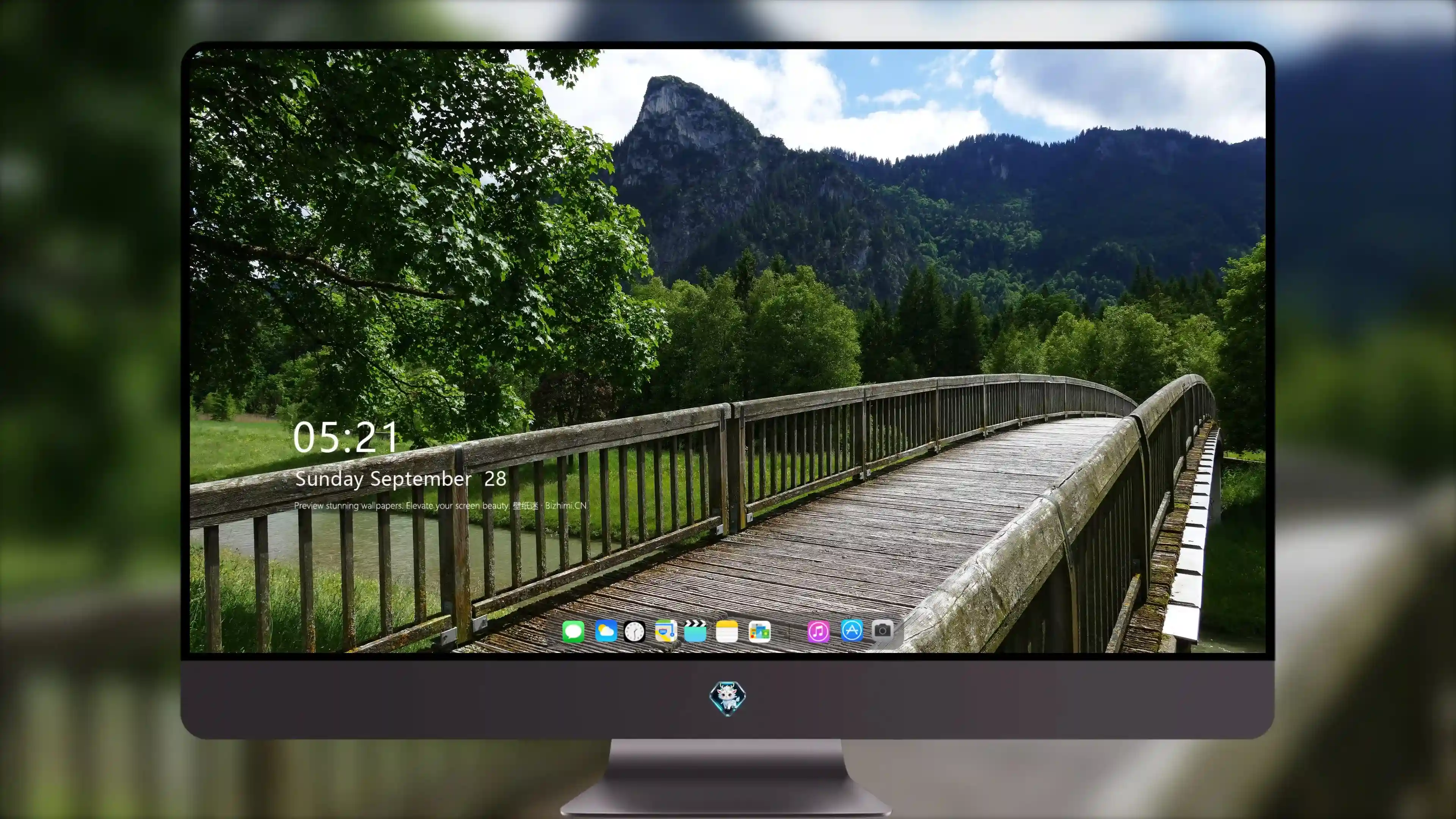Launch the pink iTunes music app
This screenshot has height=819, width=1456.
pyautogui.click(x=819, y=631)
